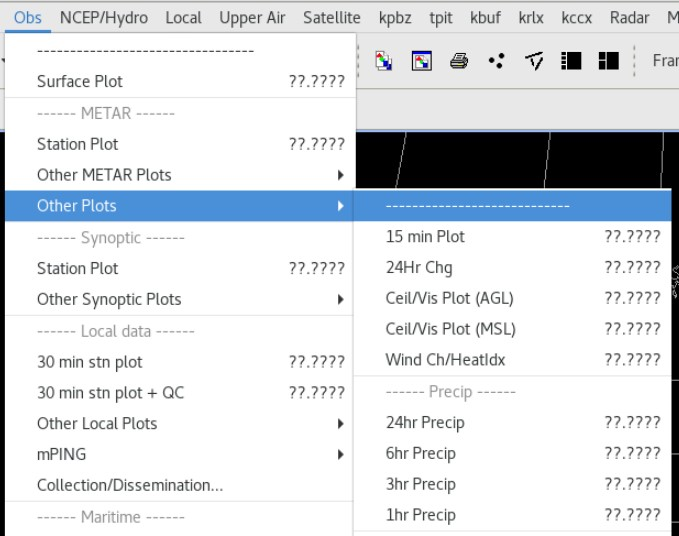Open the kccx menu

(x=576, y=18)
